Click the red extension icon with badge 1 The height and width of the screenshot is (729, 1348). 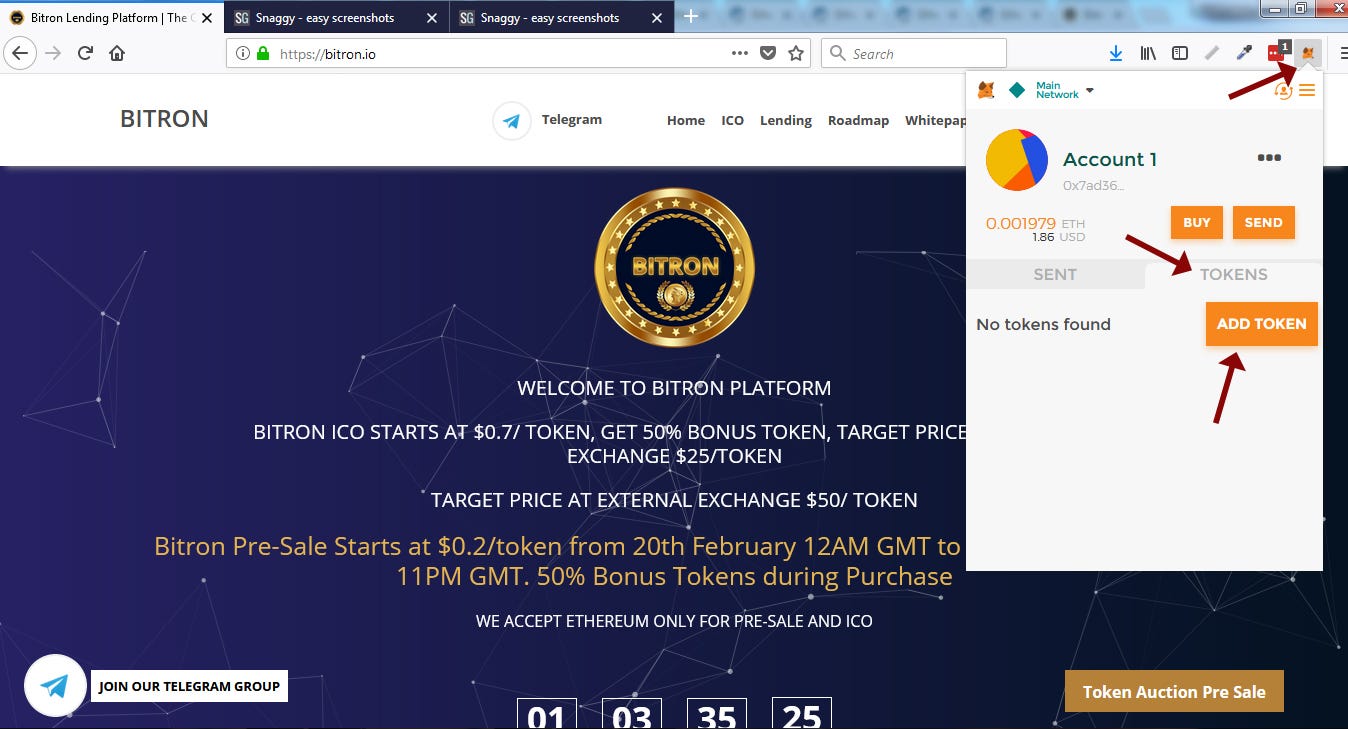tap(1277, 52)
